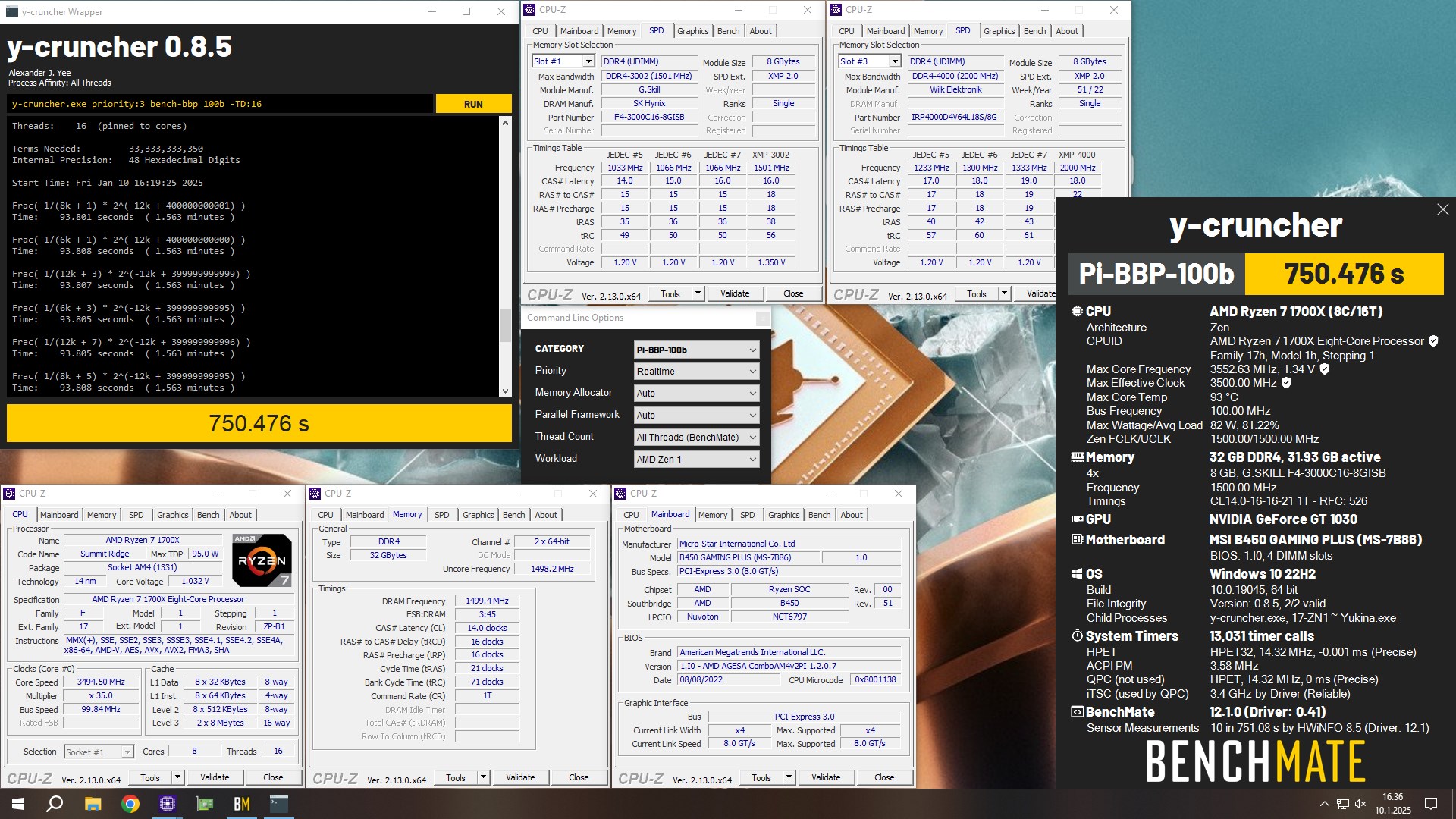Viewport: 1456px width, 819px height.
Task: Click the console scrollbar down arrow
Action: coord(506,391)
